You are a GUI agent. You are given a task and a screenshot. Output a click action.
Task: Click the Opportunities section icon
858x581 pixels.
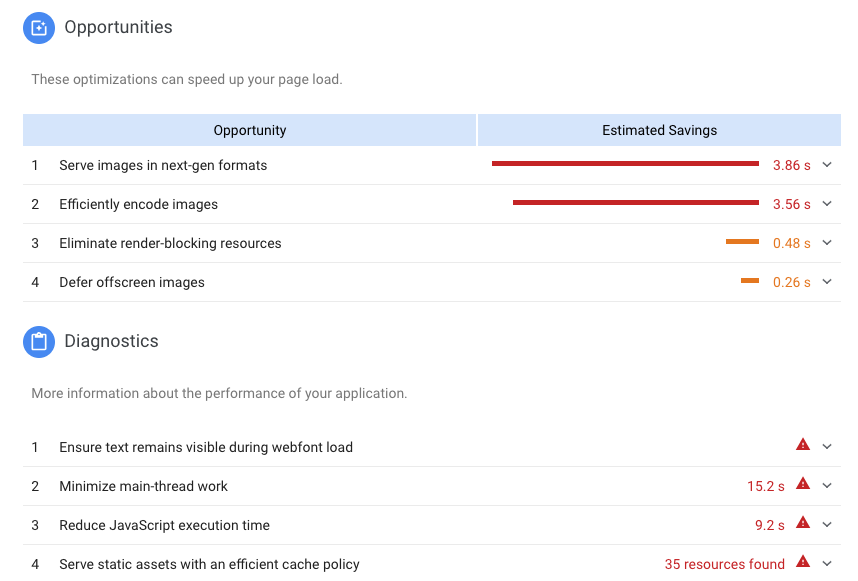point(39,28)
